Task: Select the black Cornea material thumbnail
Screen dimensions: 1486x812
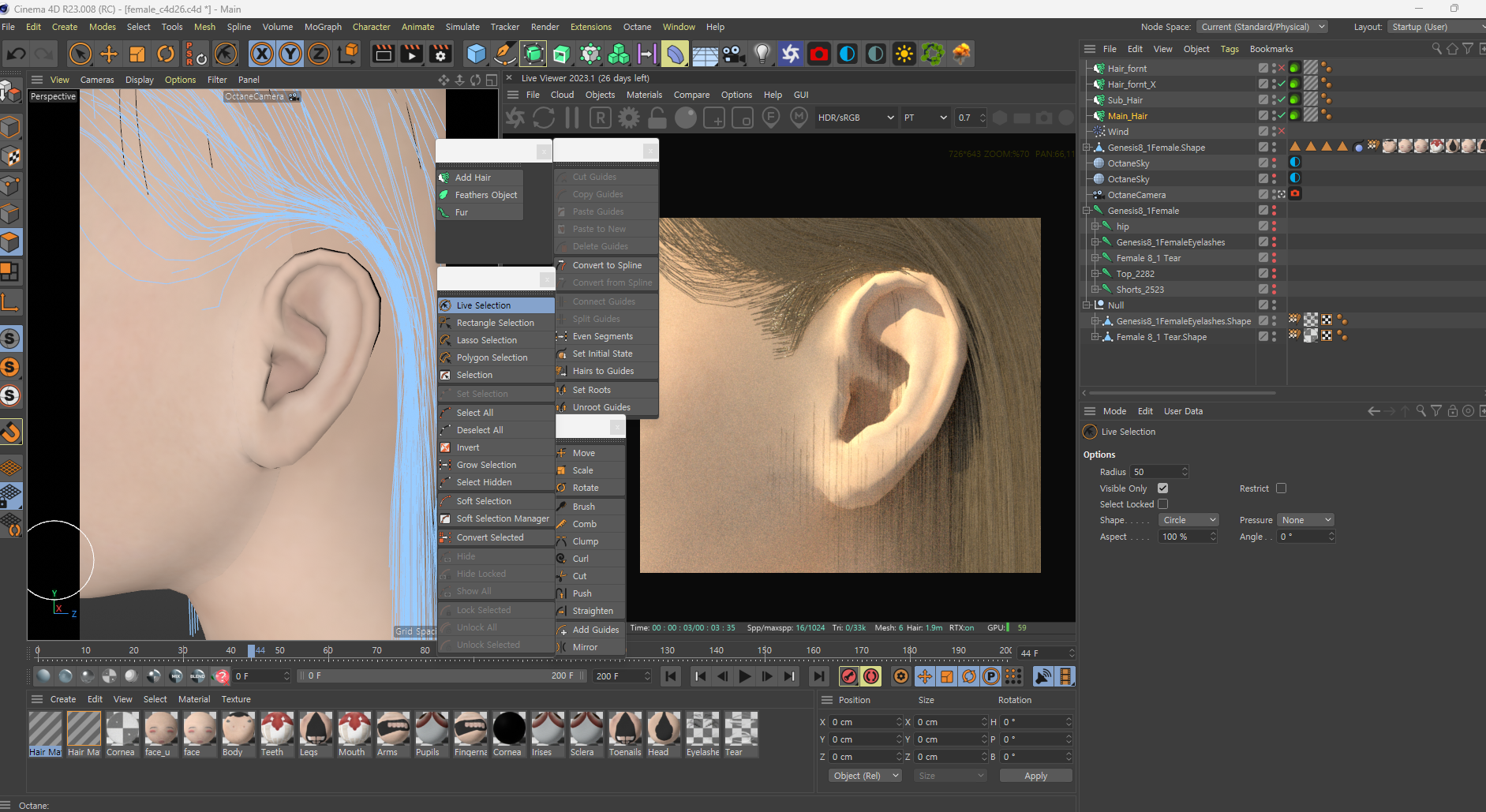Action: [509, 734]
